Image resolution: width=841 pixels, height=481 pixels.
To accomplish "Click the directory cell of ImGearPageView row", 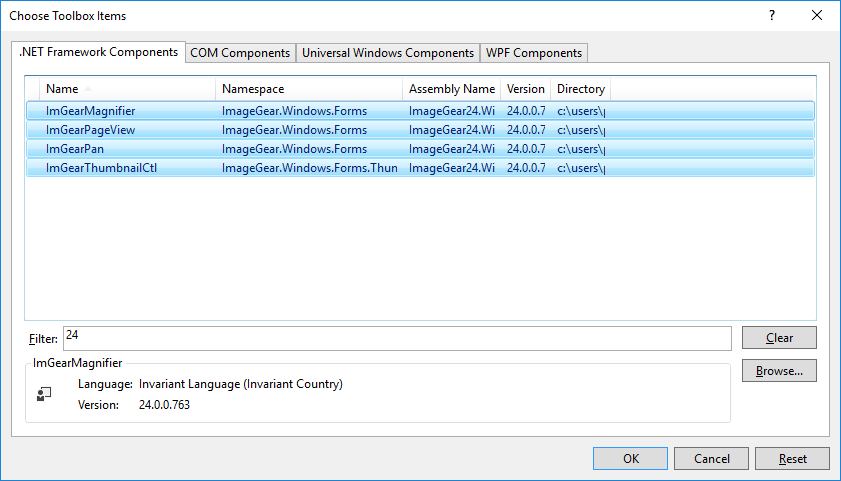I will (581, 130).
